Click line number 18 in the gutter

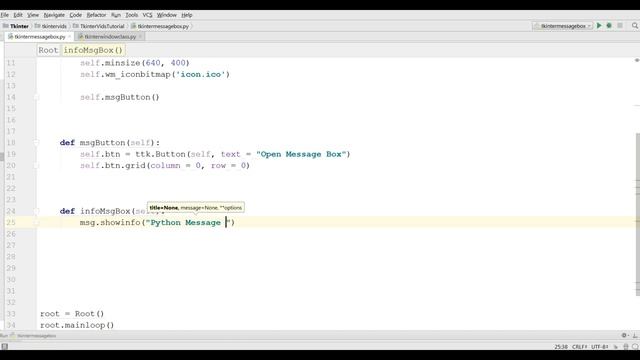pos(11,142)
